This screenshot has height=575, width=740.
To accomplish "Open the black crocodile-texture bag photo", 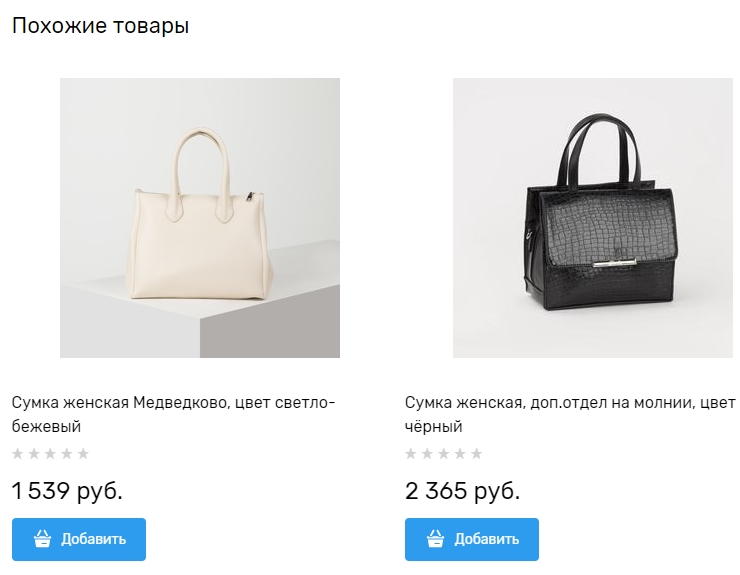I will [x=592, y=218].
